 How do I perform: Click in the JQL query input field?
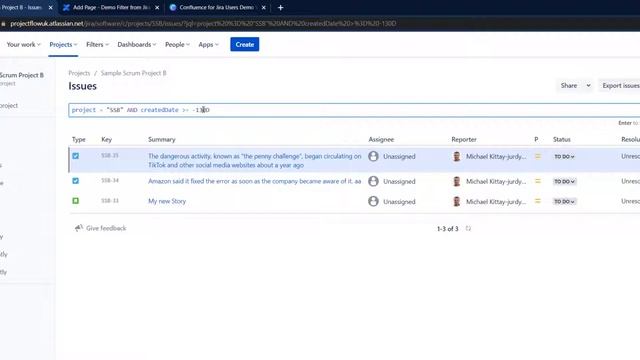(x=354, y=110)
